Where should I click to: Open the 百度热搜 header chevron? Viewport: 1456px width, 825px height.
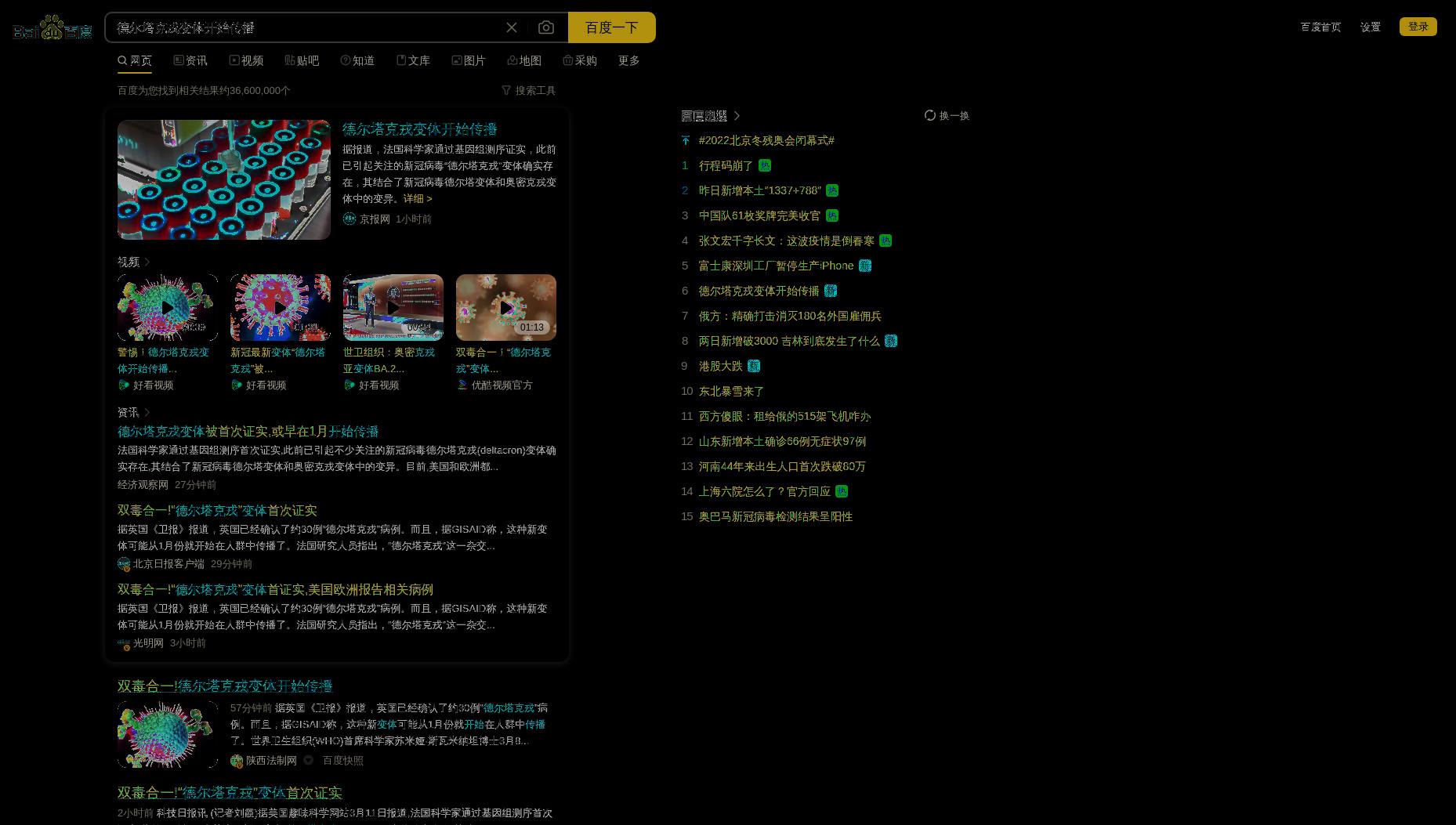[x=737, y=115]
